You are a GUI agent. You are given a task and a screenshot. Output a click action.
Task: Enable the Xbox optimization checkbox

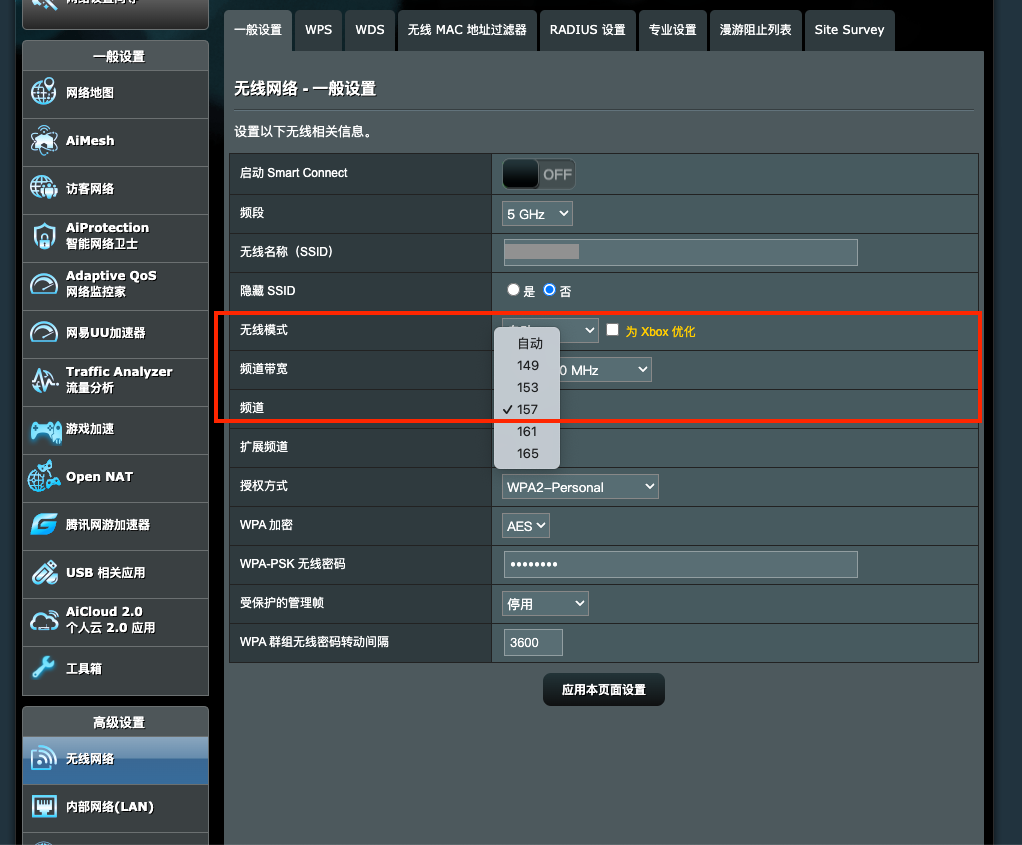(613, 330)
